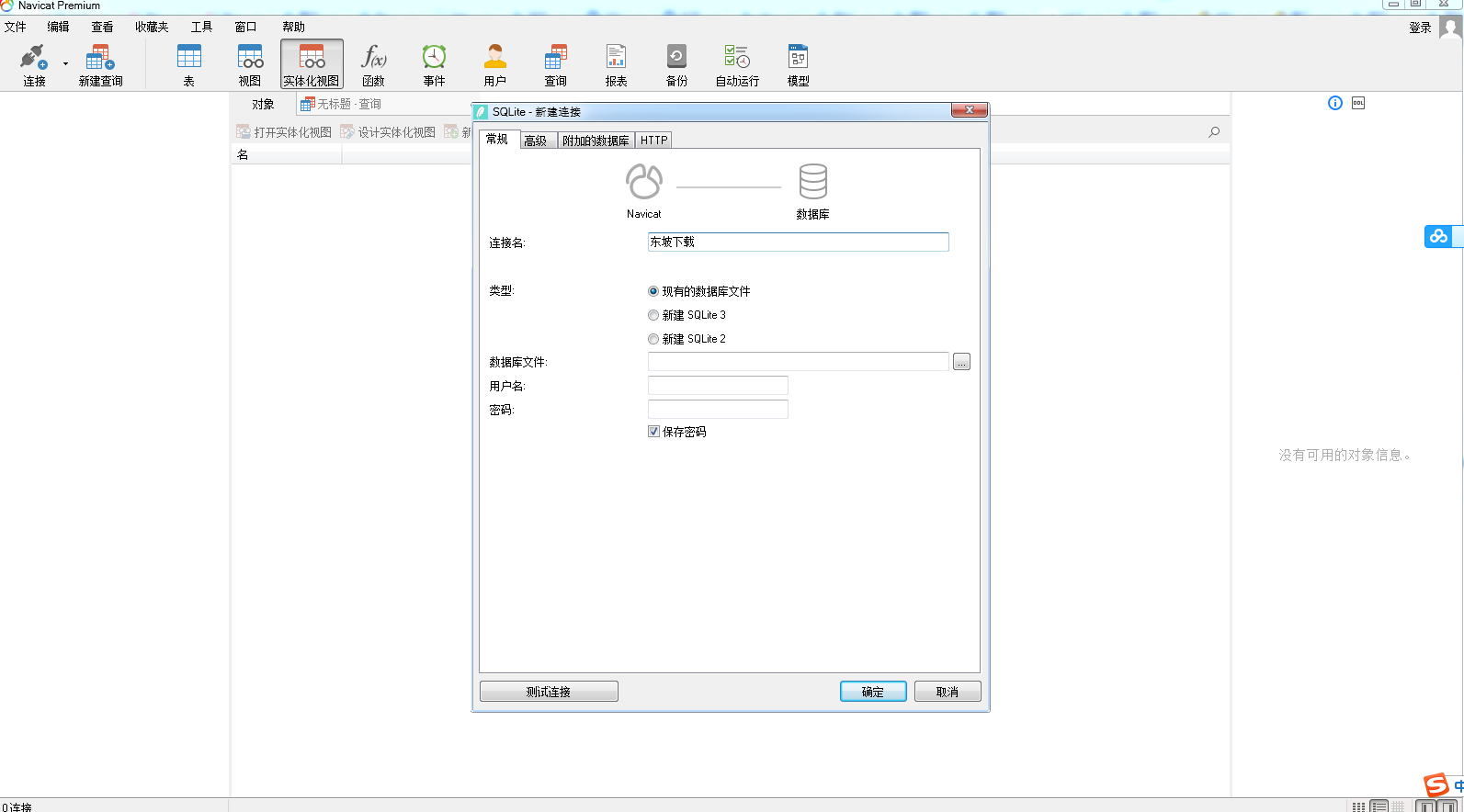Click the 用户 (User) toolbar icon
The height and width of the screenshot is (812, 1464).
pyautogui.click(x=495, y=65)
